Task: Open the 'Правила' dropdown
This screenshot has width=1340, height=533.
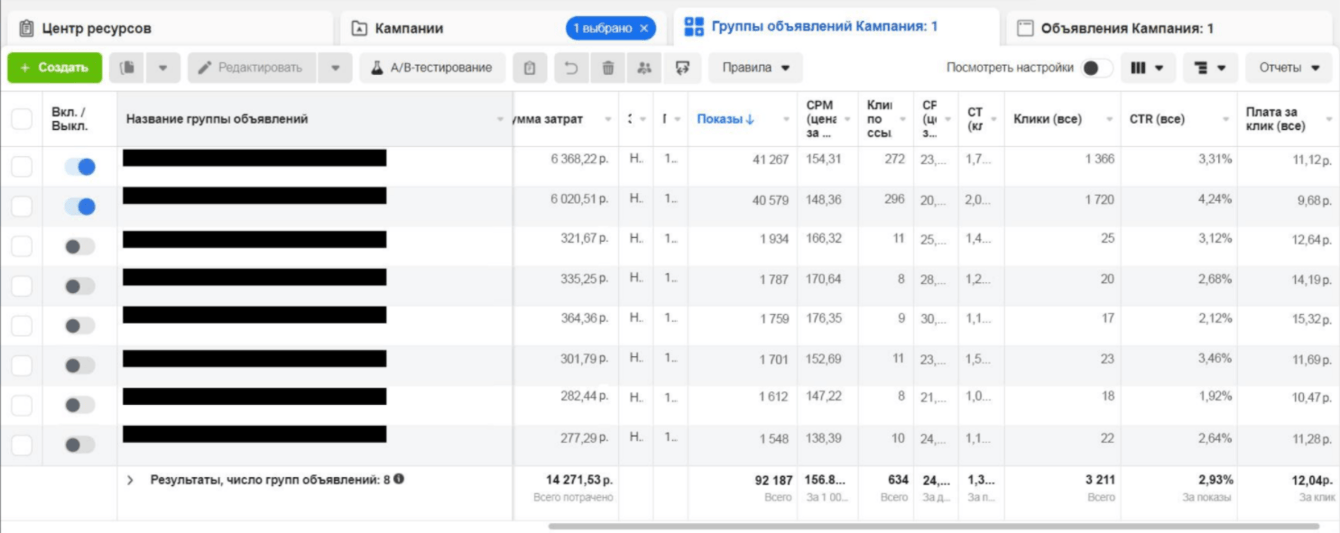Action: point(756,68)
